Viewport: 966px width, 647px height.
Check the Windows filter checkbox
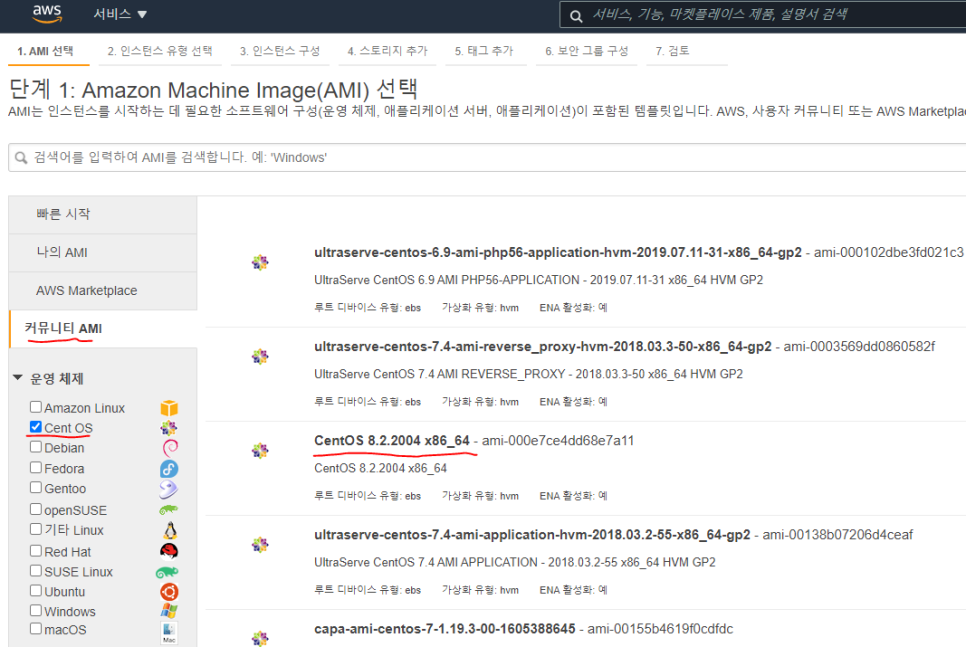pos(36,610)
